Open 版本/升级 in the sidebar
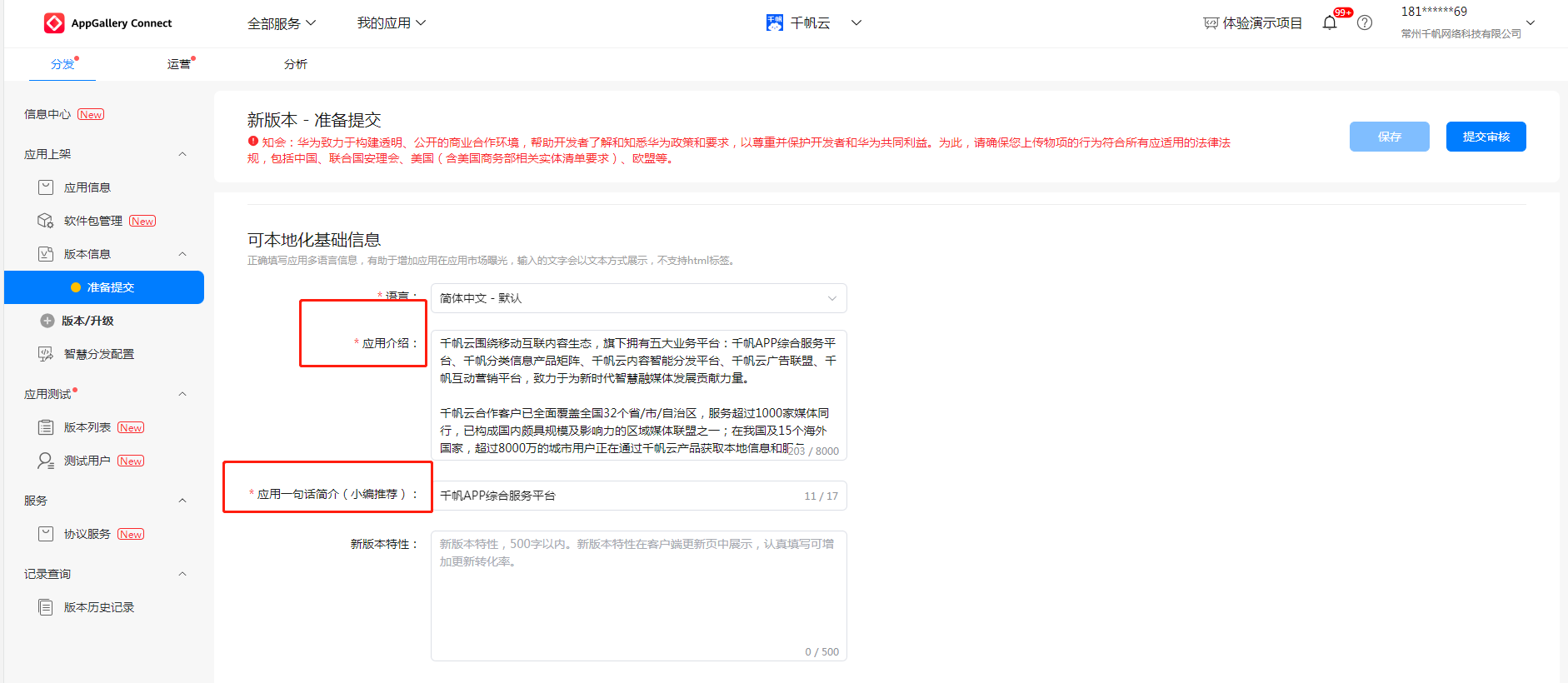 point(87,321)
